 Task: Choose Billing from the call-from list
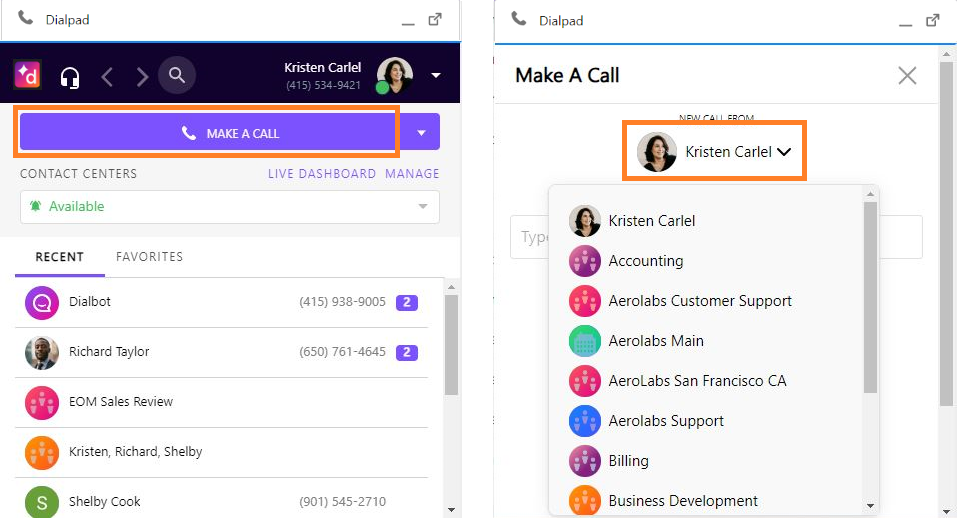(707, 461)
